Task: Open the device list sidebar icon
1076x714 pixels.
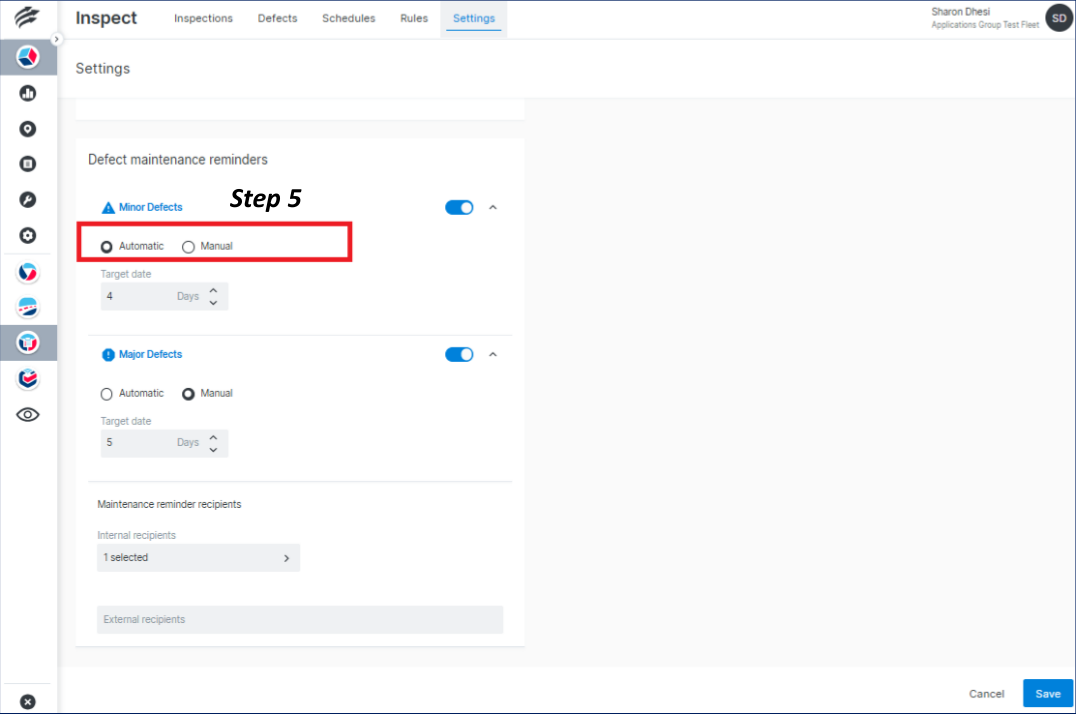Action: (27, 164)
